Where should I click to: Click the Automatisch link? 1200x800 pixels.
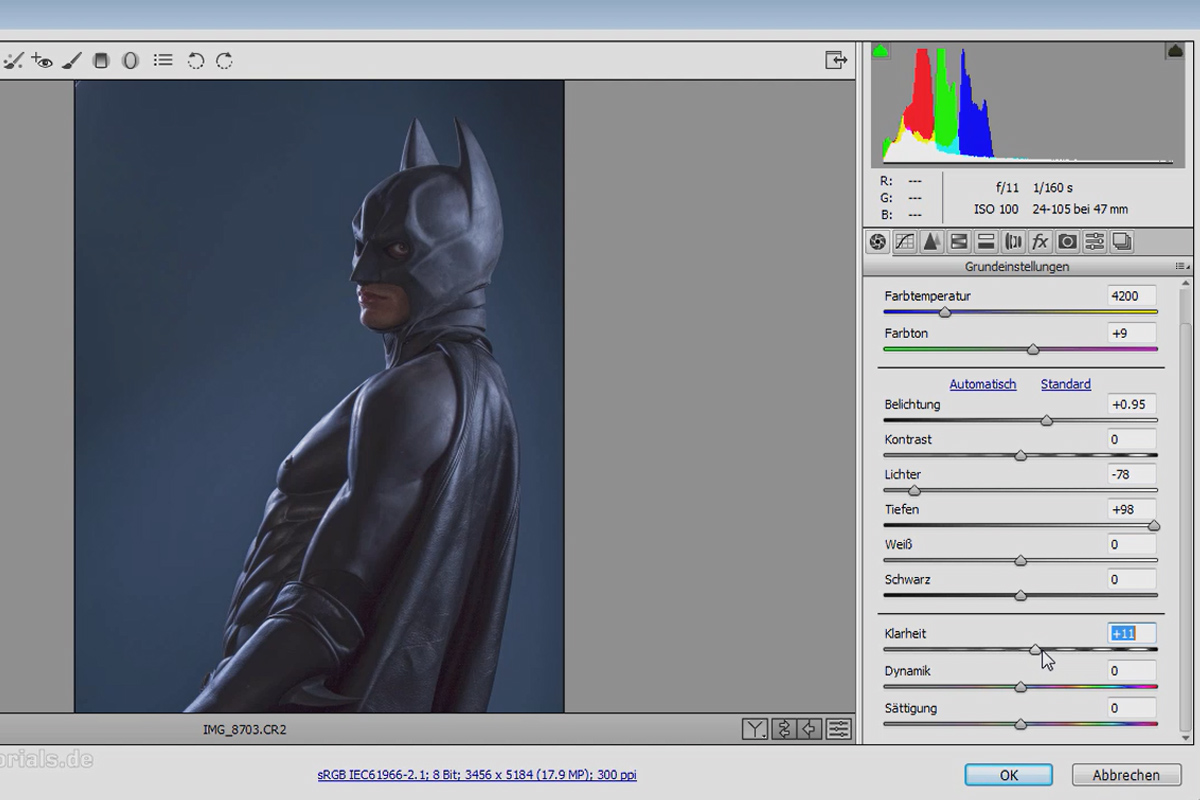(983, 384)
